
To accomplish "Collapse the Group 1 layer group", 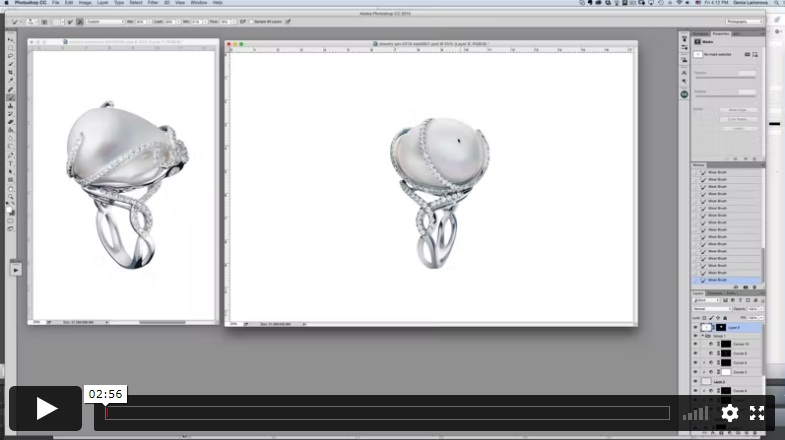I will tap(702, 336).
